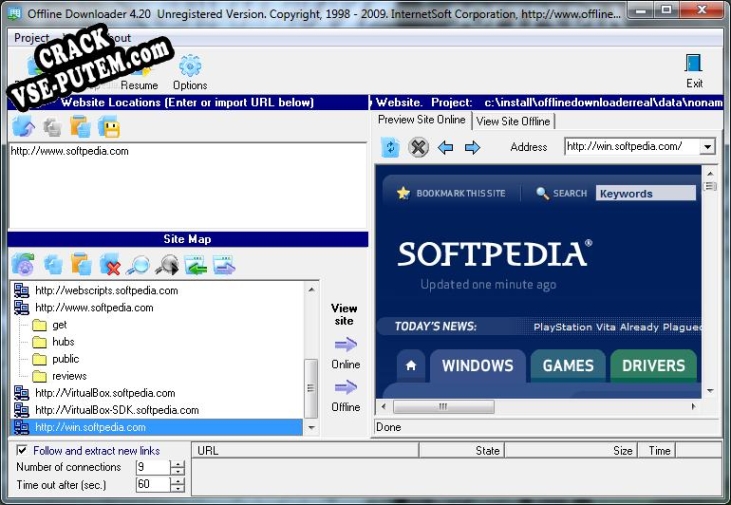This screenshot has width=731, height=505.
Task: Toggle Follow and extract new links checkbox
Action: [22, 450]
